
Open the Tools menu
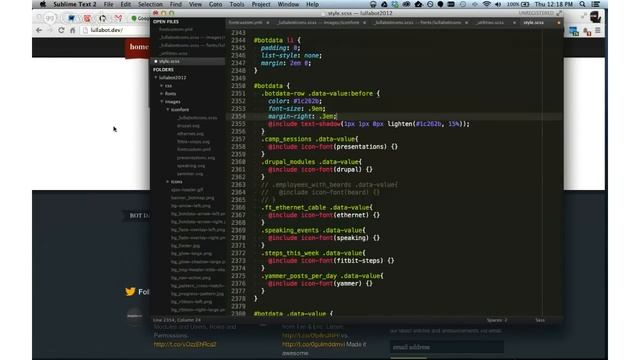[x=237, y=4]
